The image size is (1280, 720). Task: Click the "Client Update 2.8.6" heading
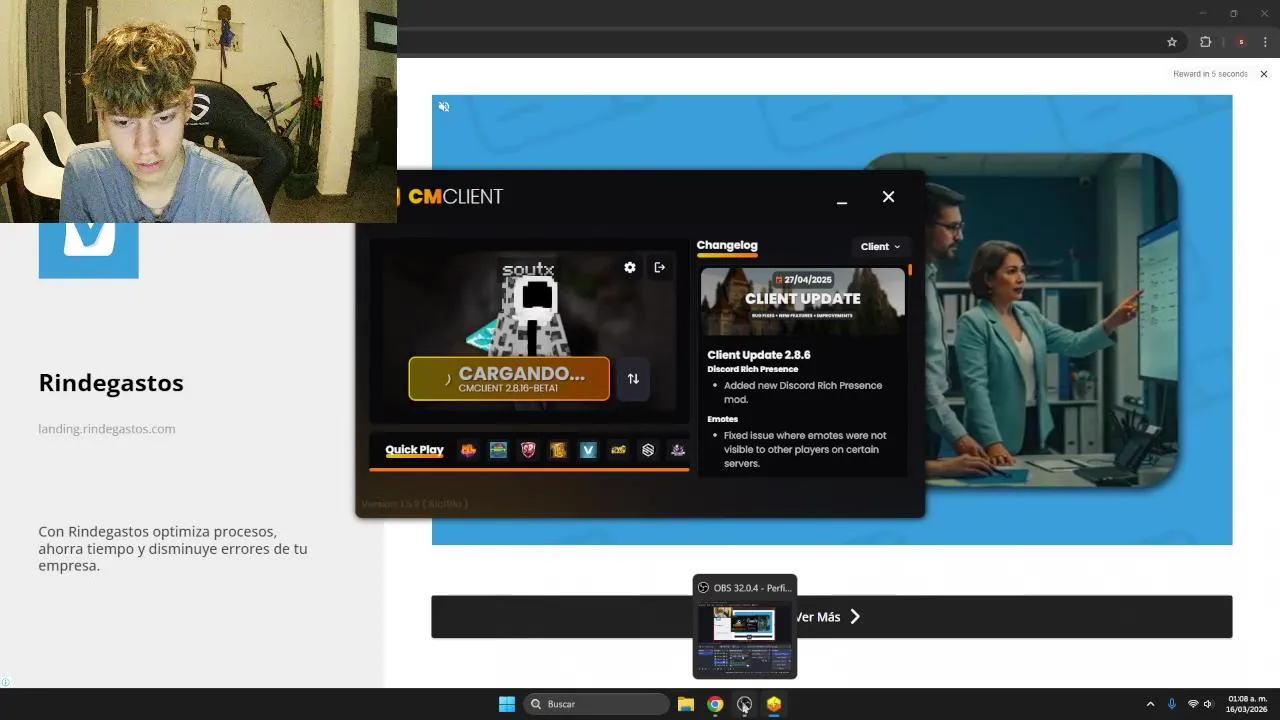pos(759,355)
